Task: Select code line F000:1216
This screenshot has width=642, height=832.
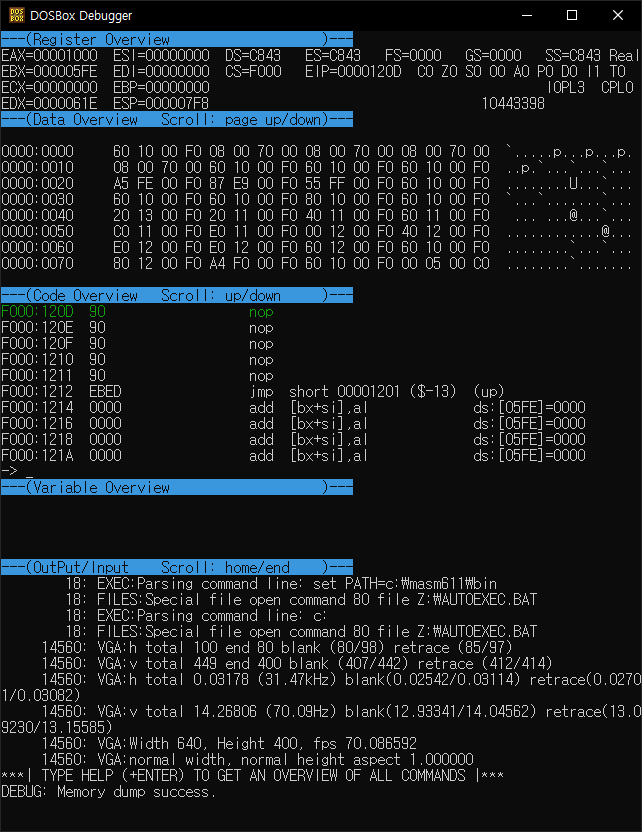Action: pos(293,423)
